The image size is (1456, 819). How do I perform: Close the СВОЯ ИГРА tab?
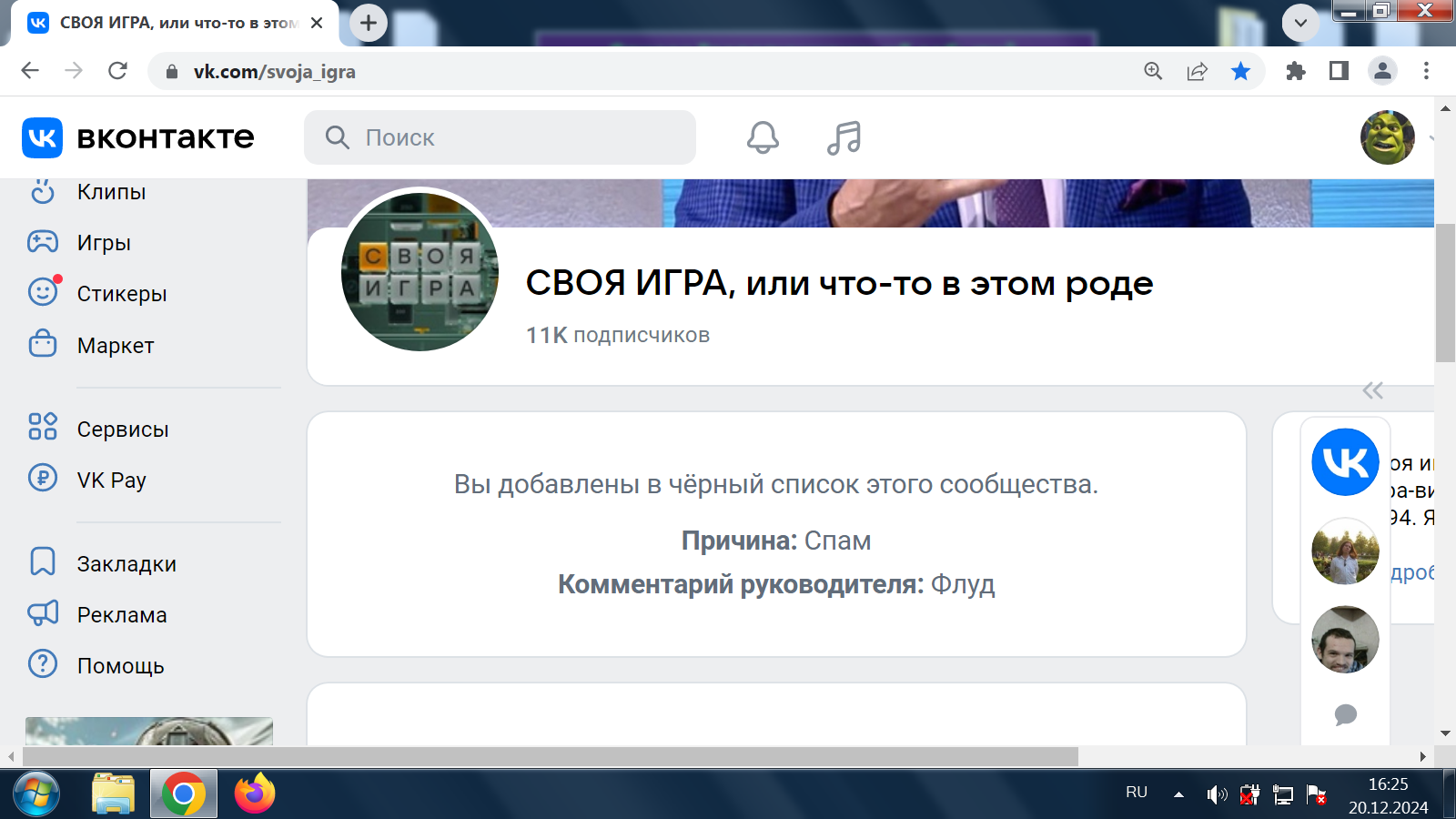(x=317, y=23)
